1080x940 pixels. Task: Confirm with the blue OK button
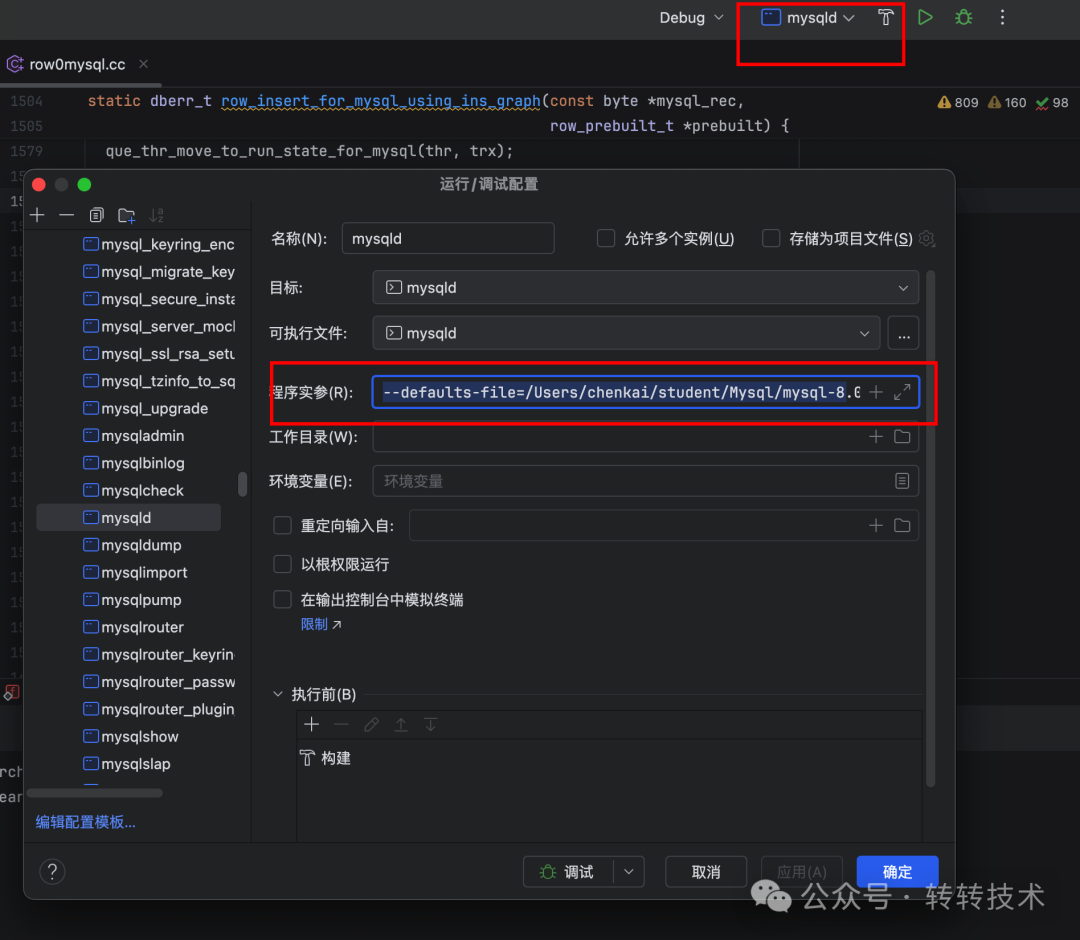coord(897,872)
